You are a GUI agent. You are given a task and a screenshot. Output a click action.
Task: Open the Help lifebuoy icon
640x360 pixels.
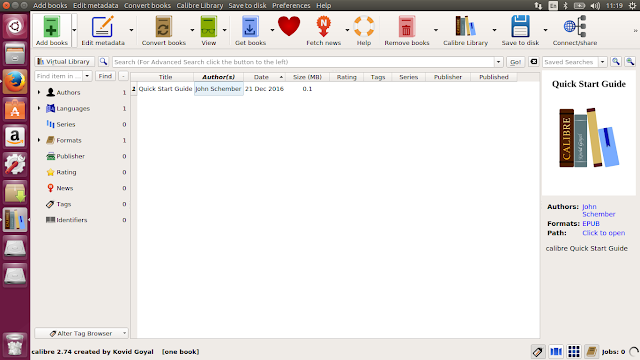pos(364,27)
